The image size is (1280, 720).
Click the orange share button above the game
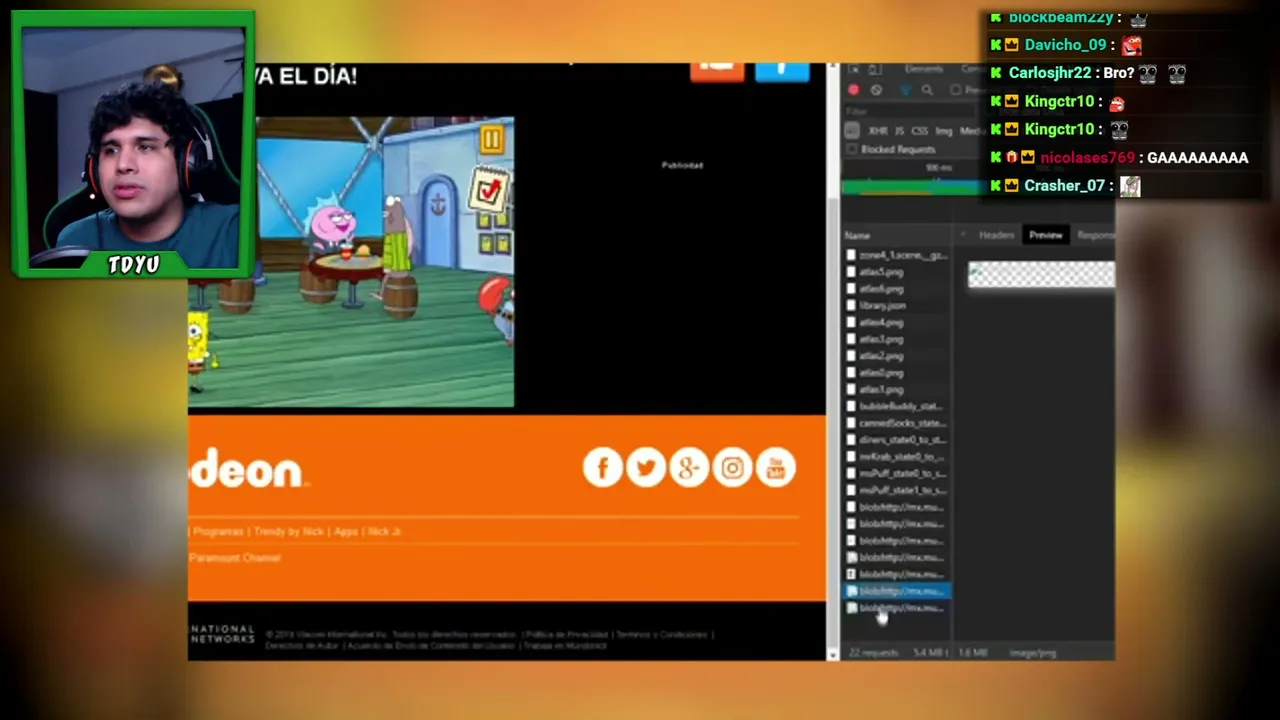click(x=717, y=70)
